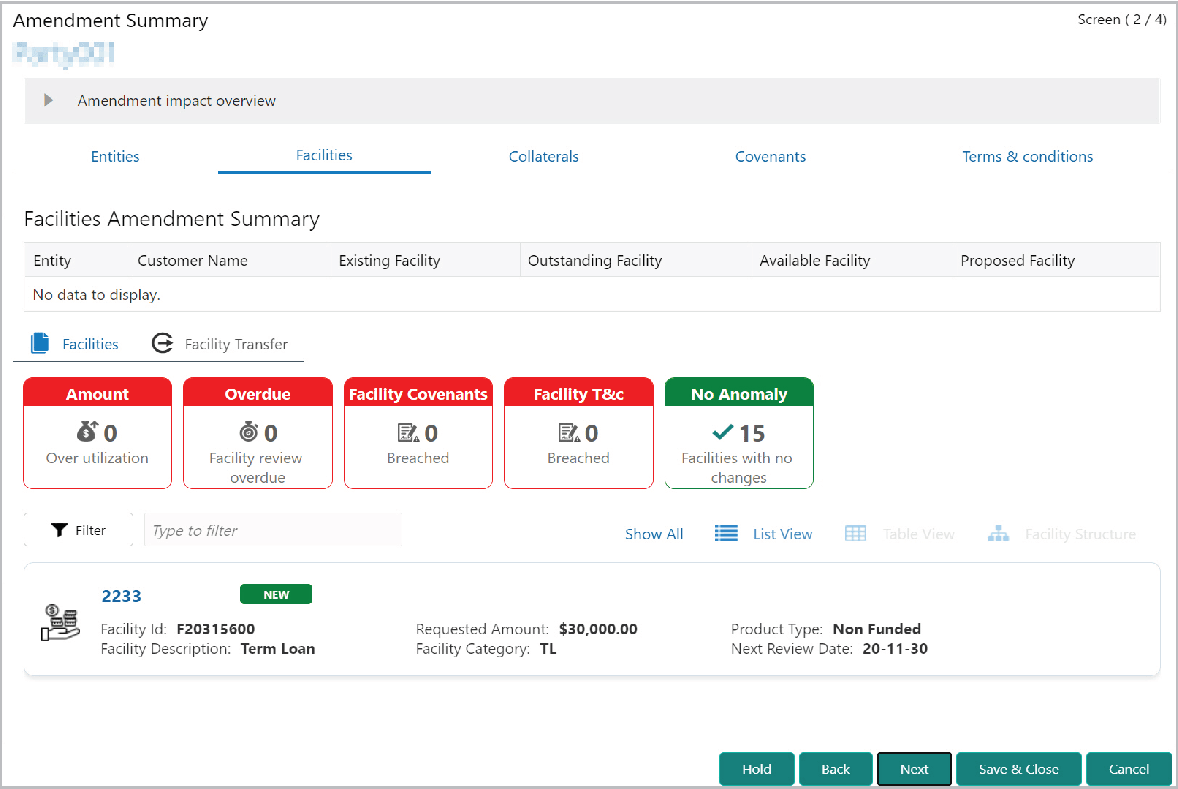Proceed with the Next button
This screenshot has width=1178, height=789.
(914, 769)
